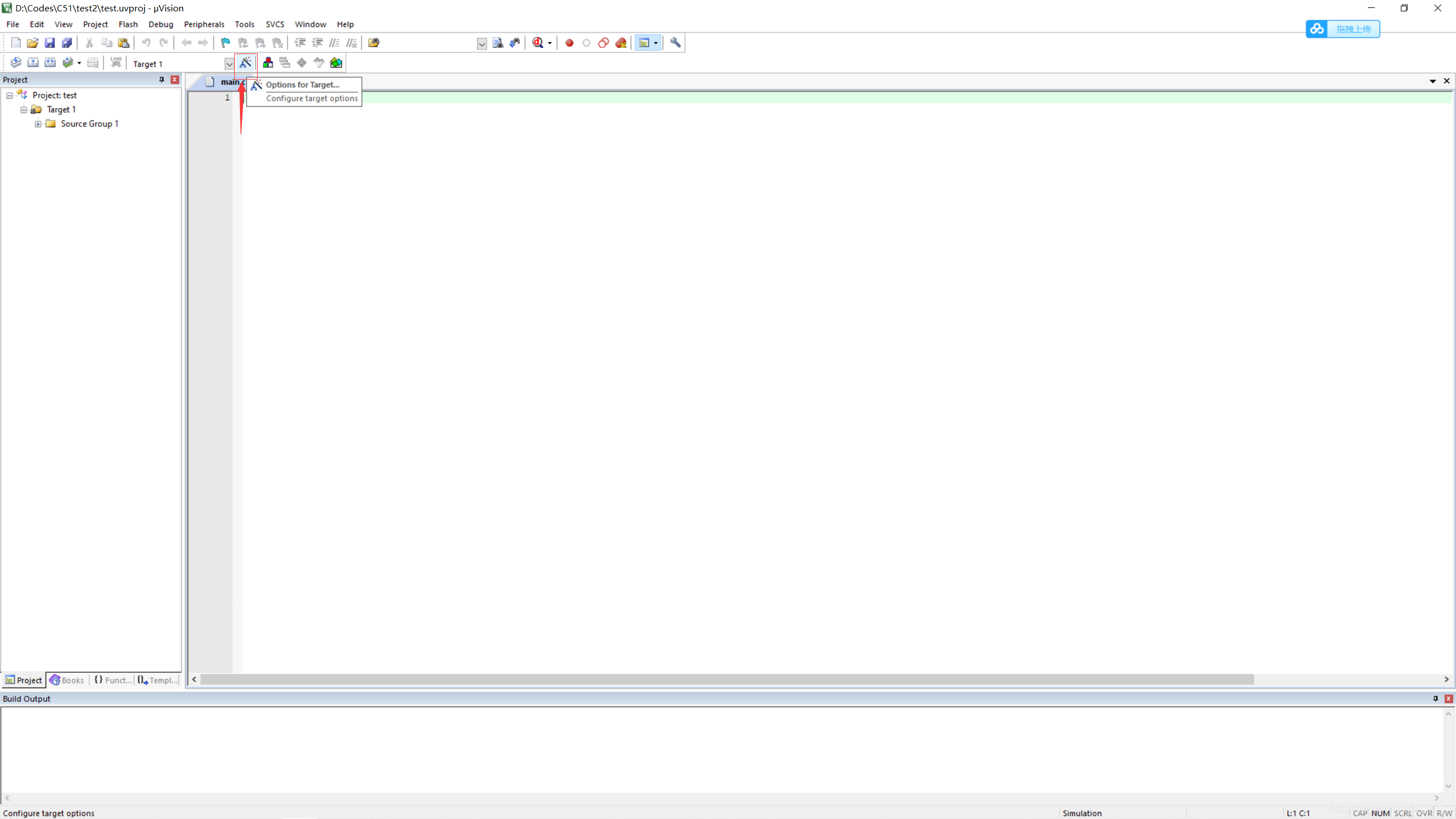Click the Open file folder icon
Image resolution: width=1456 pixels, height=819 pixels.
point(32,43)
